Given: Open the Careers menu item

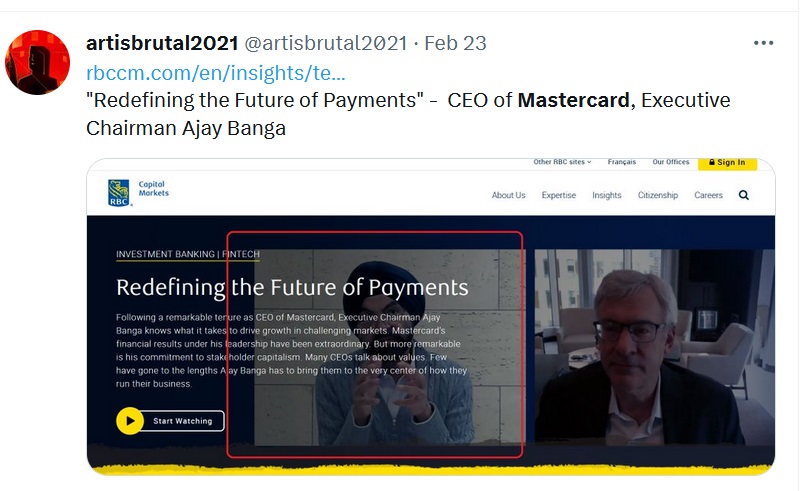Looking at the screenshot, I should coord(708,195).
